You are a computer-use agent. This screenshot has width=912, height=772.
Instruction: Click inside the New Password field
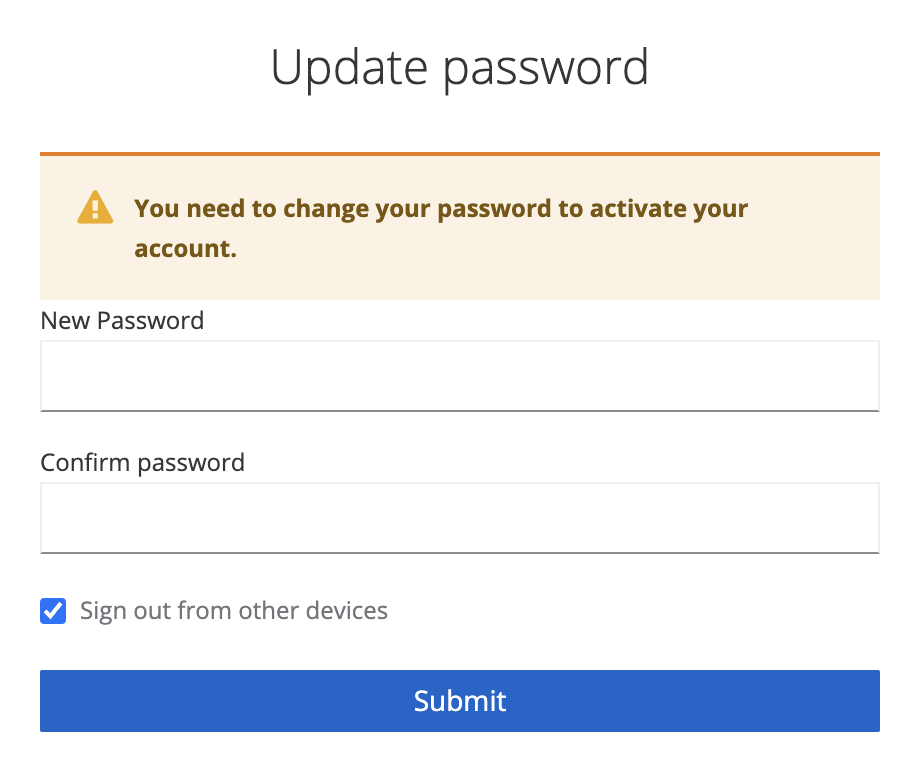pyautogui.click(x=459, y=375)
